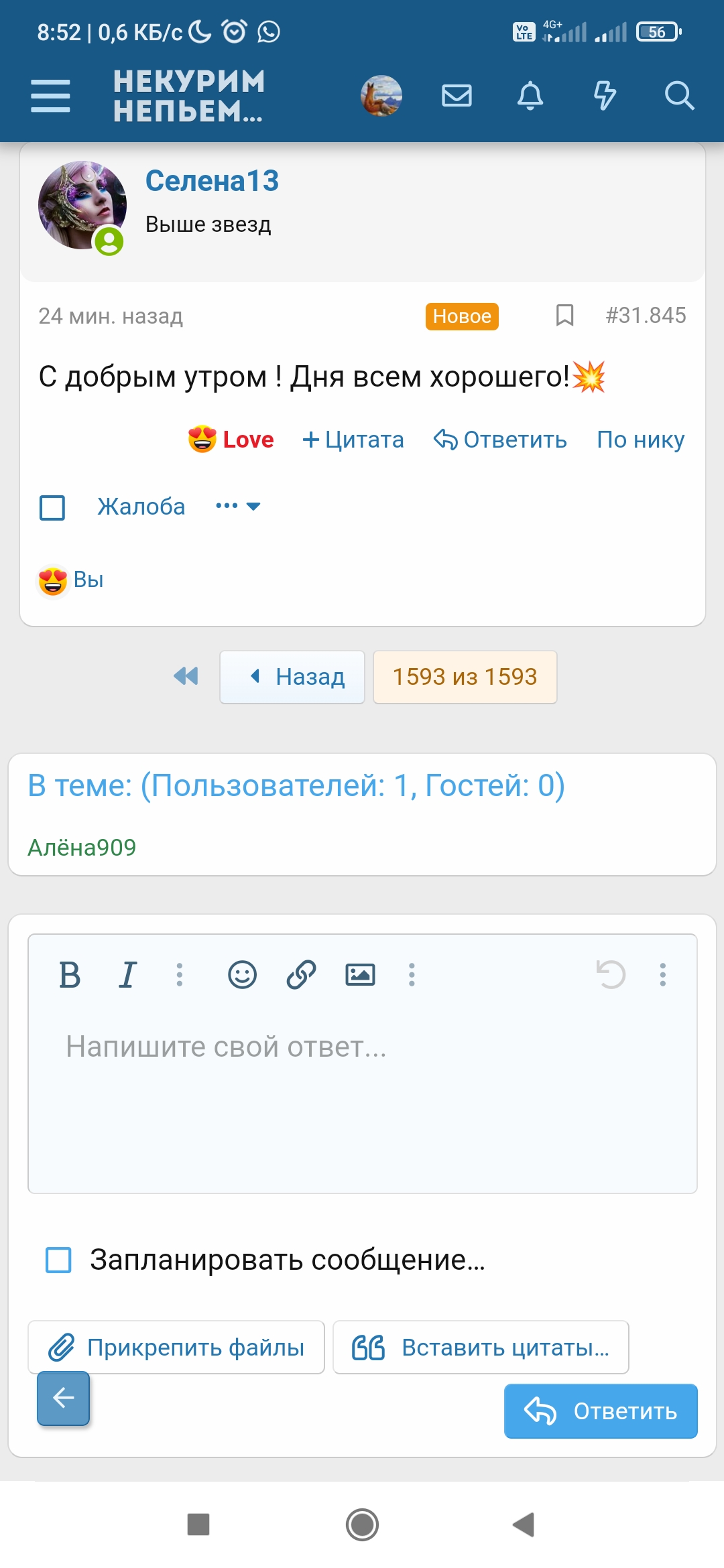
Task: Go to previous page via Назад
Action: [292, 677]
